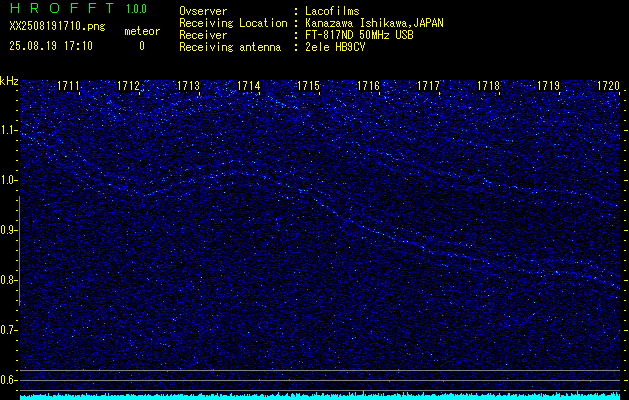
Task: Click the Receiving antenna label
Action: tap(230, 47)
